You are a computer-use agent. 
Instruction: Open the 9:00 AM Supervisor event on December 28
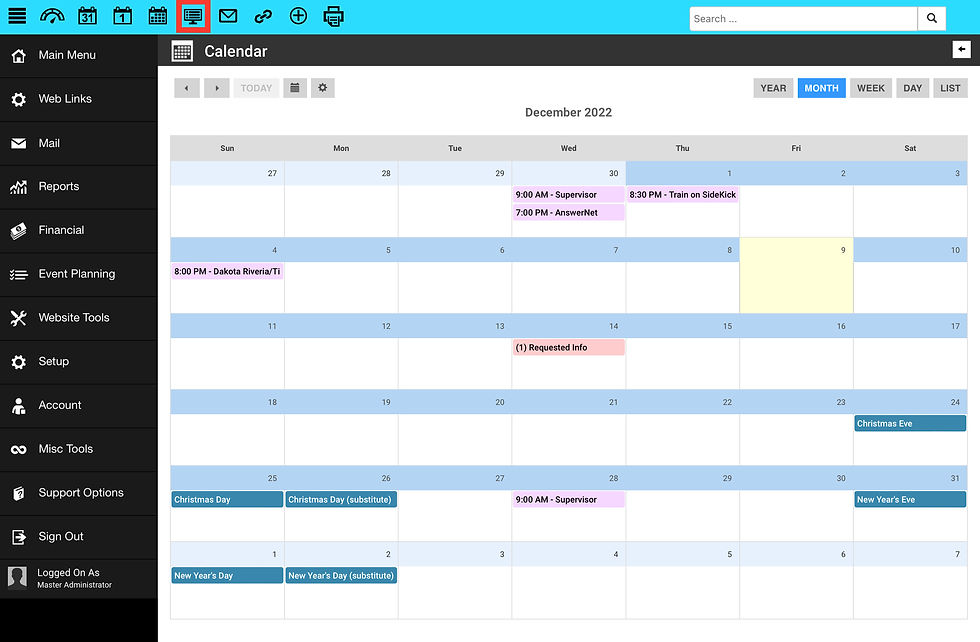coord(568,499)
